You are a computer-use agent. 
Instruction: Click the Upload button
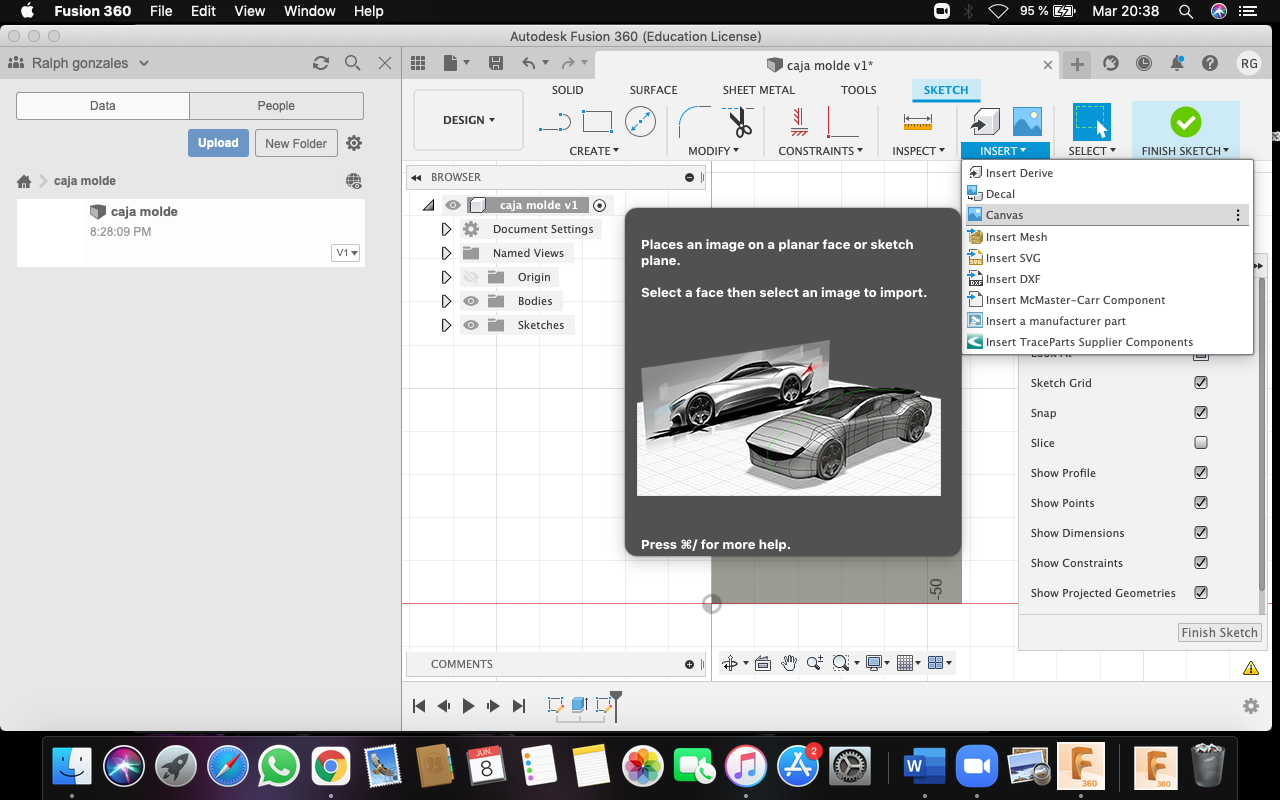[x=218, y=143]
